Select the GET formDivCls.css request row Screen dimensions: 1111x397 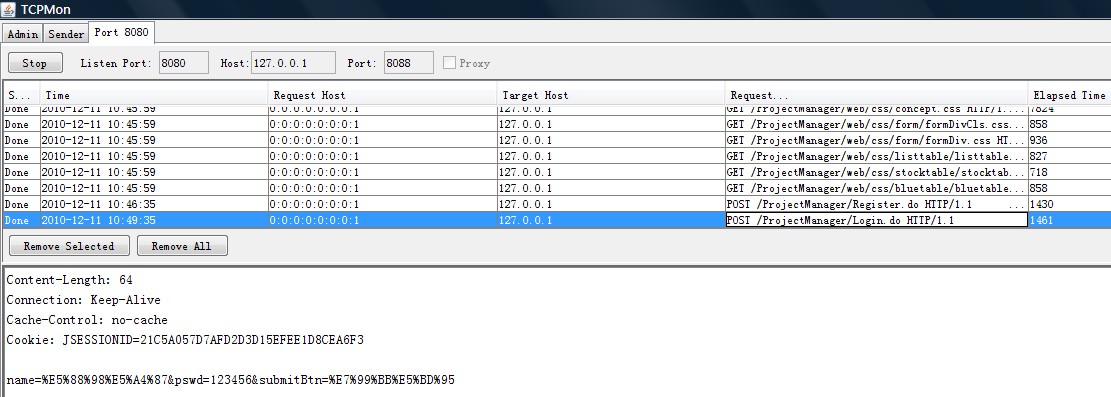pos(556,124)
